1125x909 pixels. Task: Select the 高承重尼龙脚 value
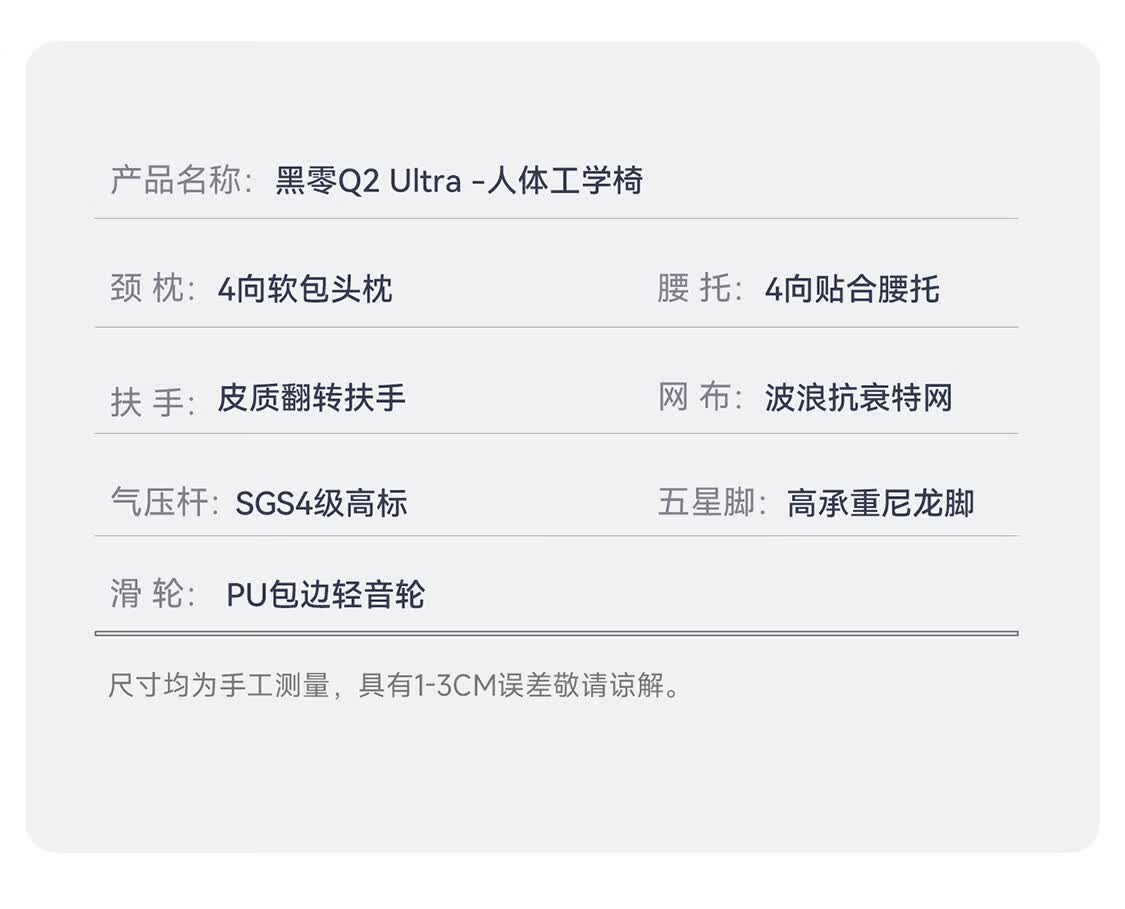tap(880, 504)
